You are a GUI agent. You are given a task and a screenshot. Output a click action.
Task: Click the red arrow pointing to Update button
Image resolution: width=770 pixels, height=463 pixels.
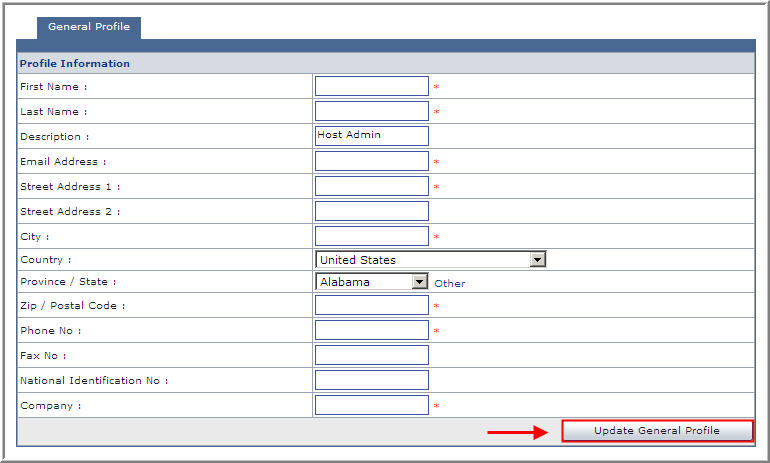click(x=518, y=432)
